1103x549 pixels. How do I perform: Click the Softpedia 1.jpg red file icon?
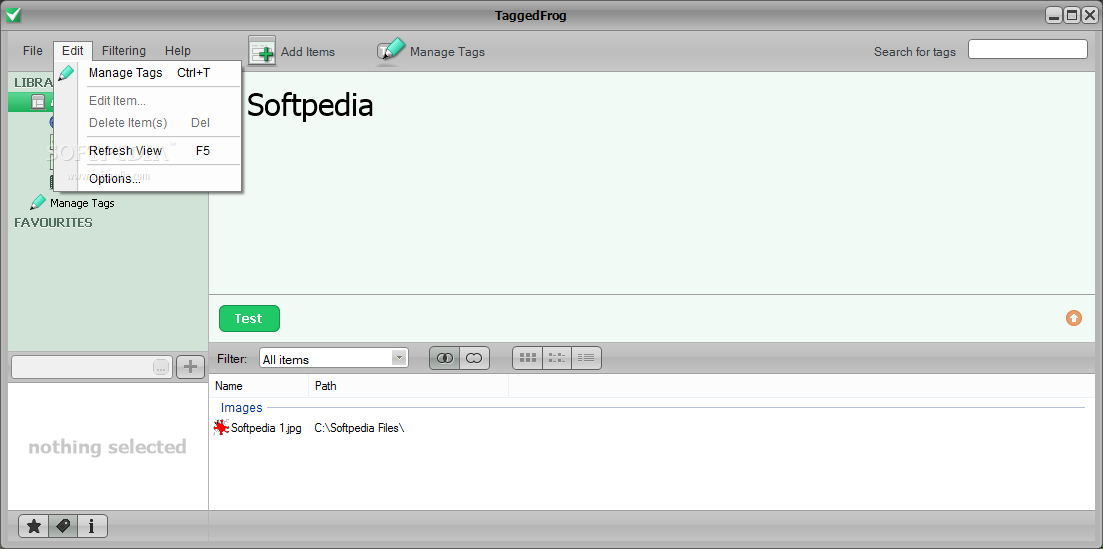(221, 427)
